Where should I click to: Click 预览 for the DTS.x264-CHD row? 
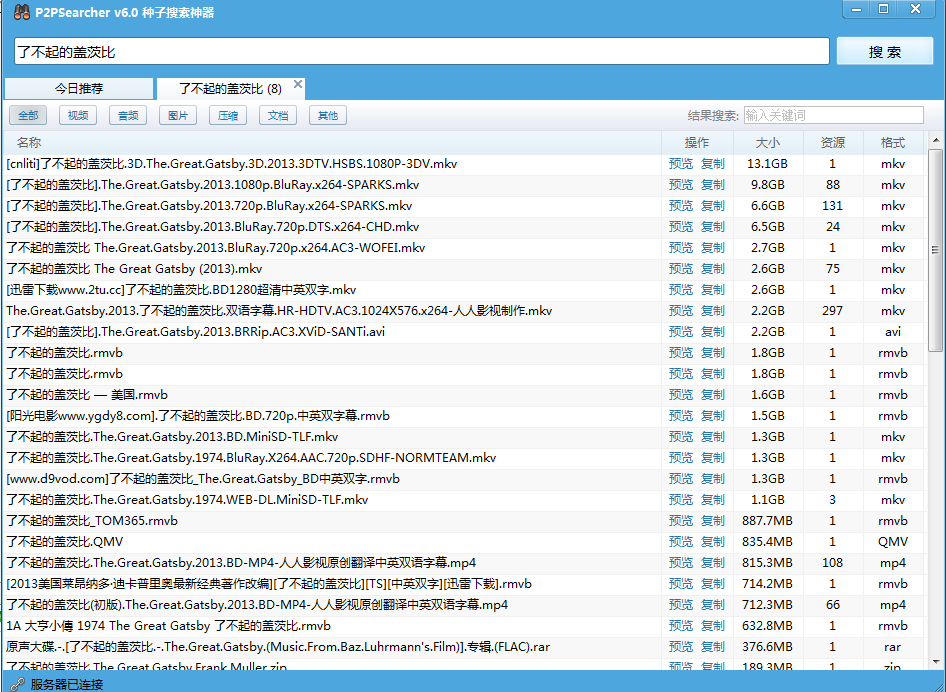[681, 227]
